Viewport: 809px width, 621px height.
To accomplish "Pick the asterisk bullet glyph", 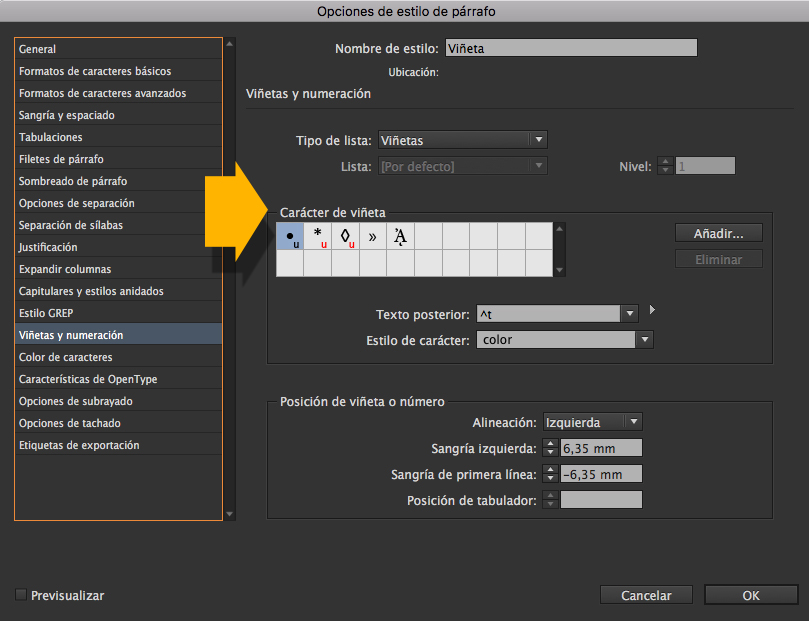I will 318,236.
